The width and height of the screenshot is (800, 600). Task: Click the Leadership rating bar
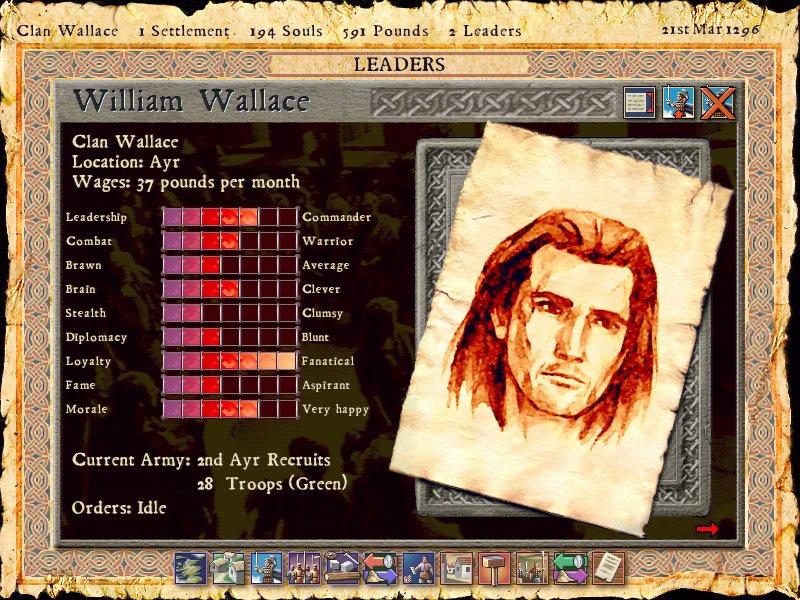(x=230, y=217)
